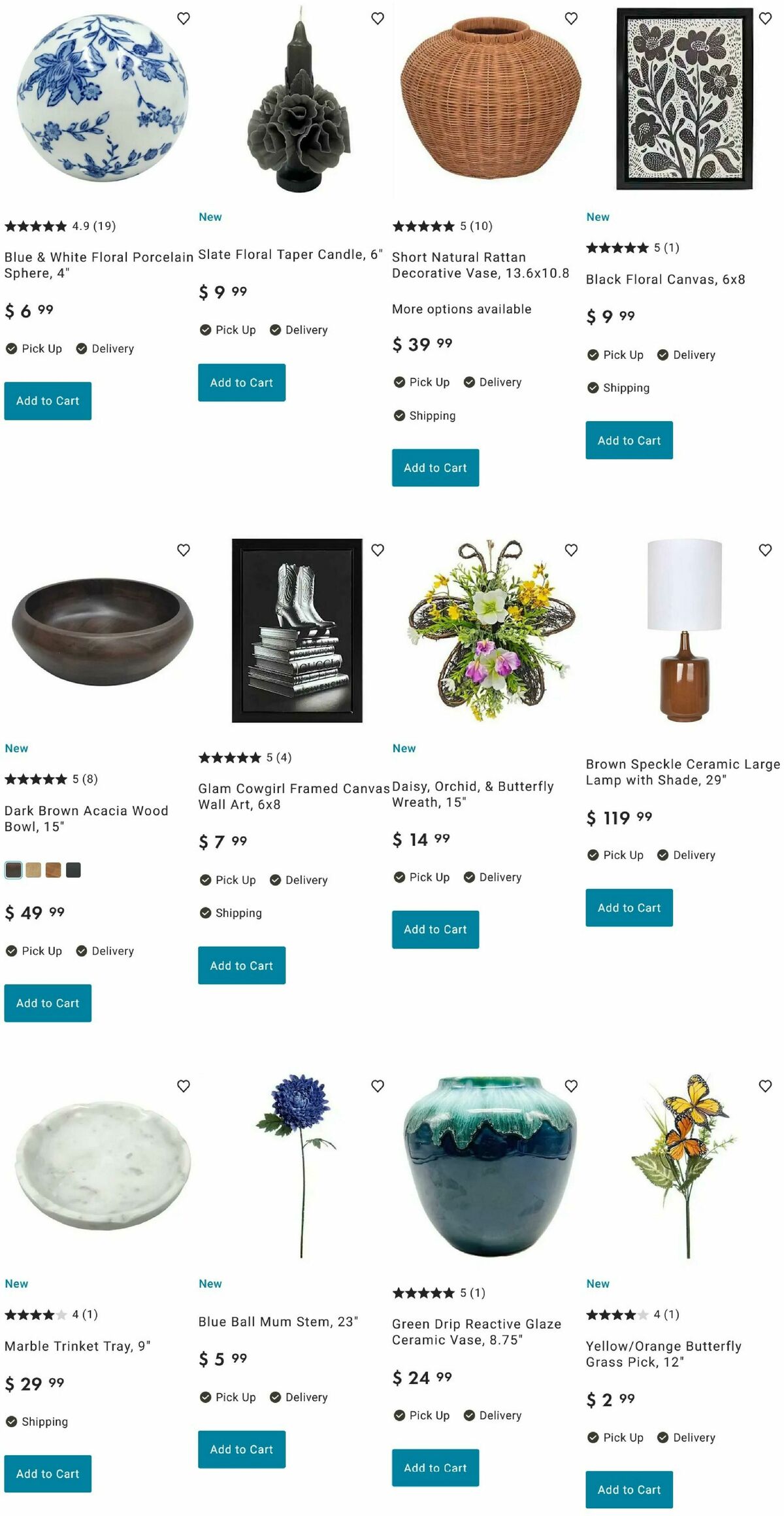The height and width of the screenshot is (1516, 784).
Task: Save the Rattan Decorative Vase to favorites
Action: pos(571,18)
